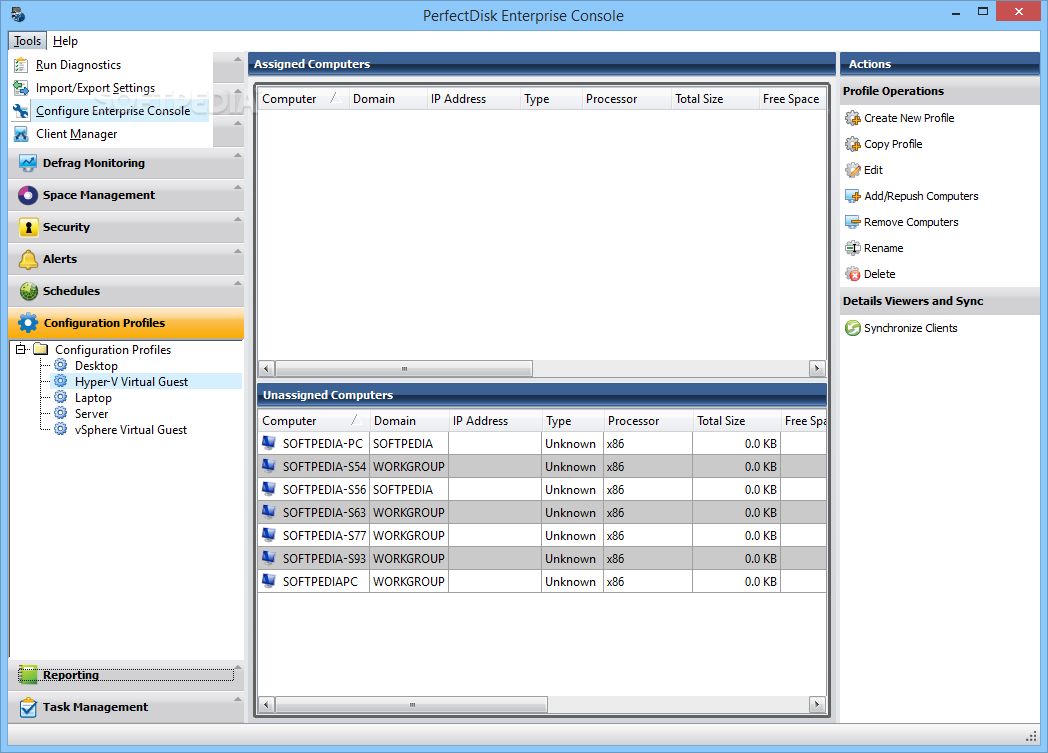Click the Security keyhole icon
This screenshot has height=753, width=1048.
pos(28,227)
